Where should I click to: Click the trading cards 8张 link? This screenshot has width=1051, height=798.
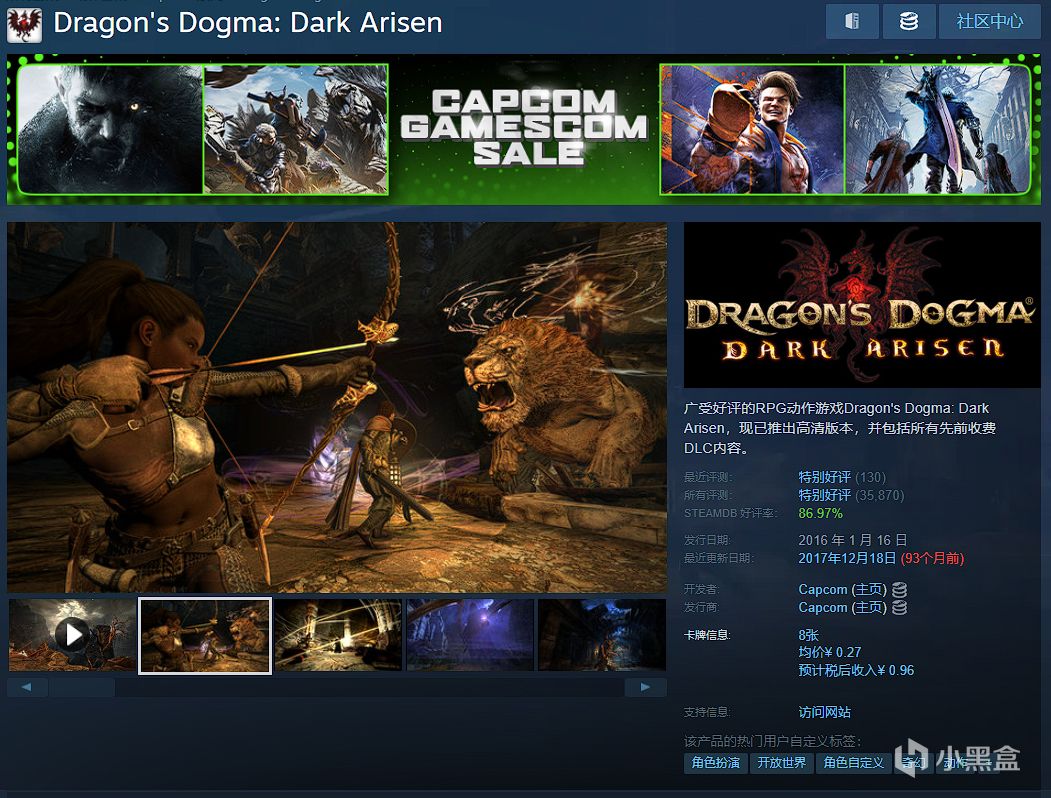click(x=808, y=635)
